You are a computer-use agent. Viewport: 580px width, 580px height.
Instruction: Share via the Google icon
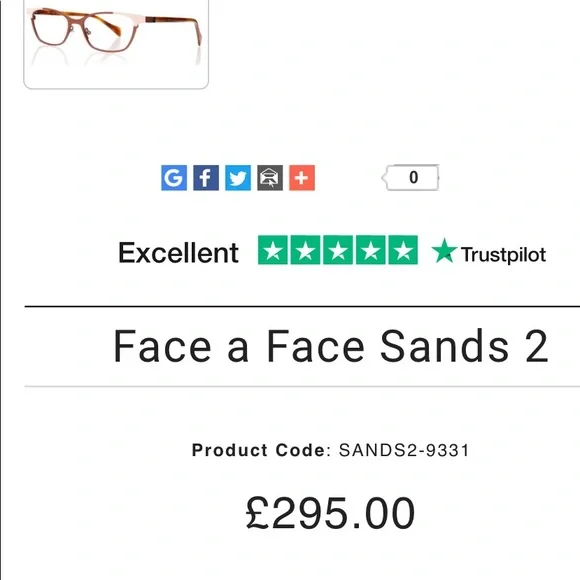tap(174, 178)
